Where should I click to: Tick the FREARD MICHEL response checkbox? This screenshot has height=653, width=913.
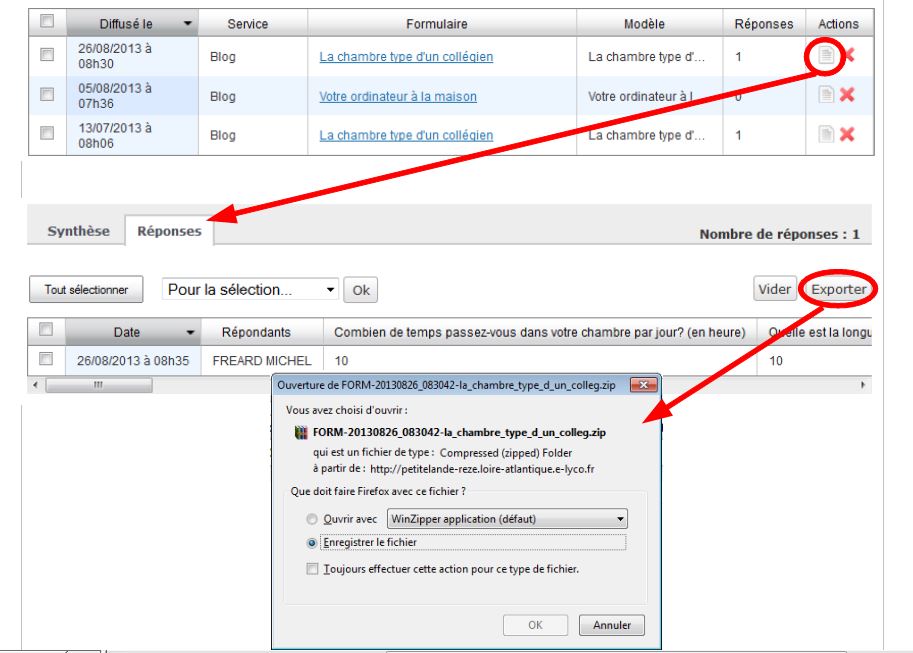point(45,358)
